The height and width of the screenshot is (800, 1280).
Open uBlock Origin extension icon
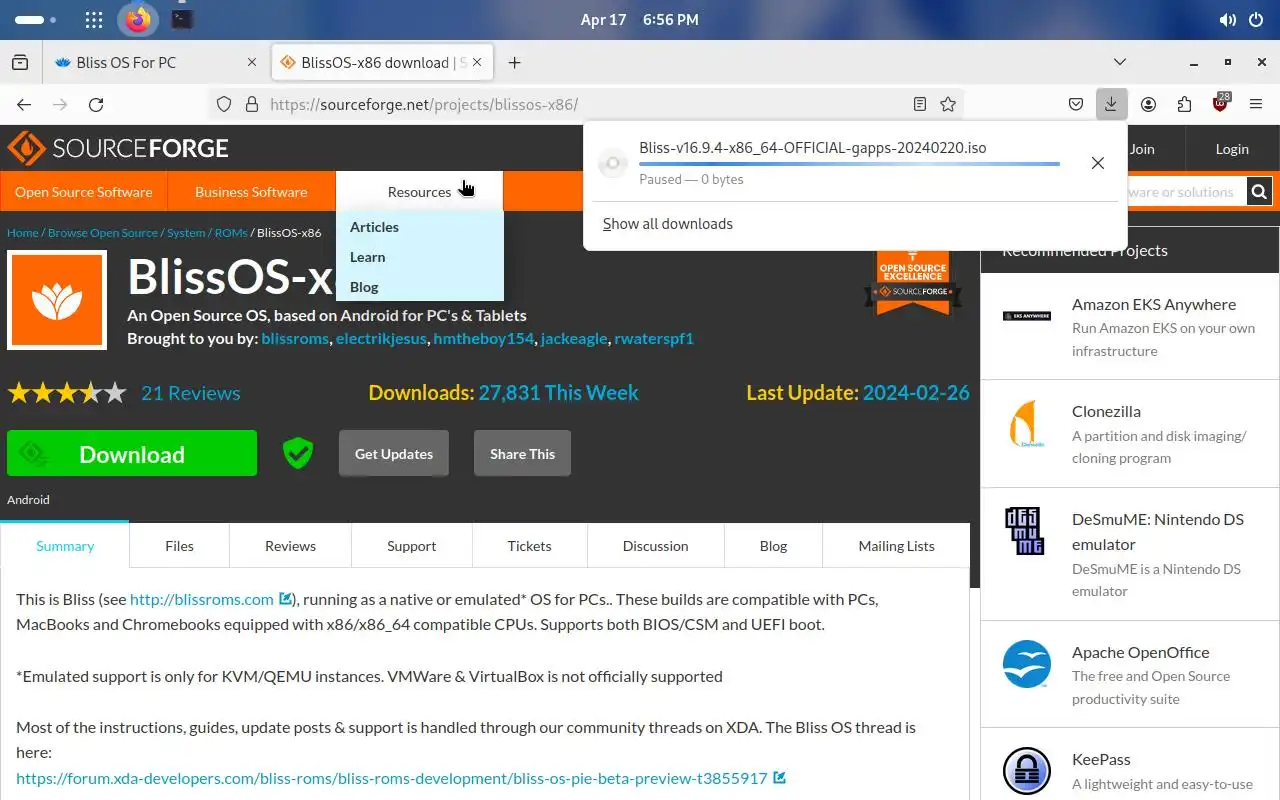[1221, 104]
